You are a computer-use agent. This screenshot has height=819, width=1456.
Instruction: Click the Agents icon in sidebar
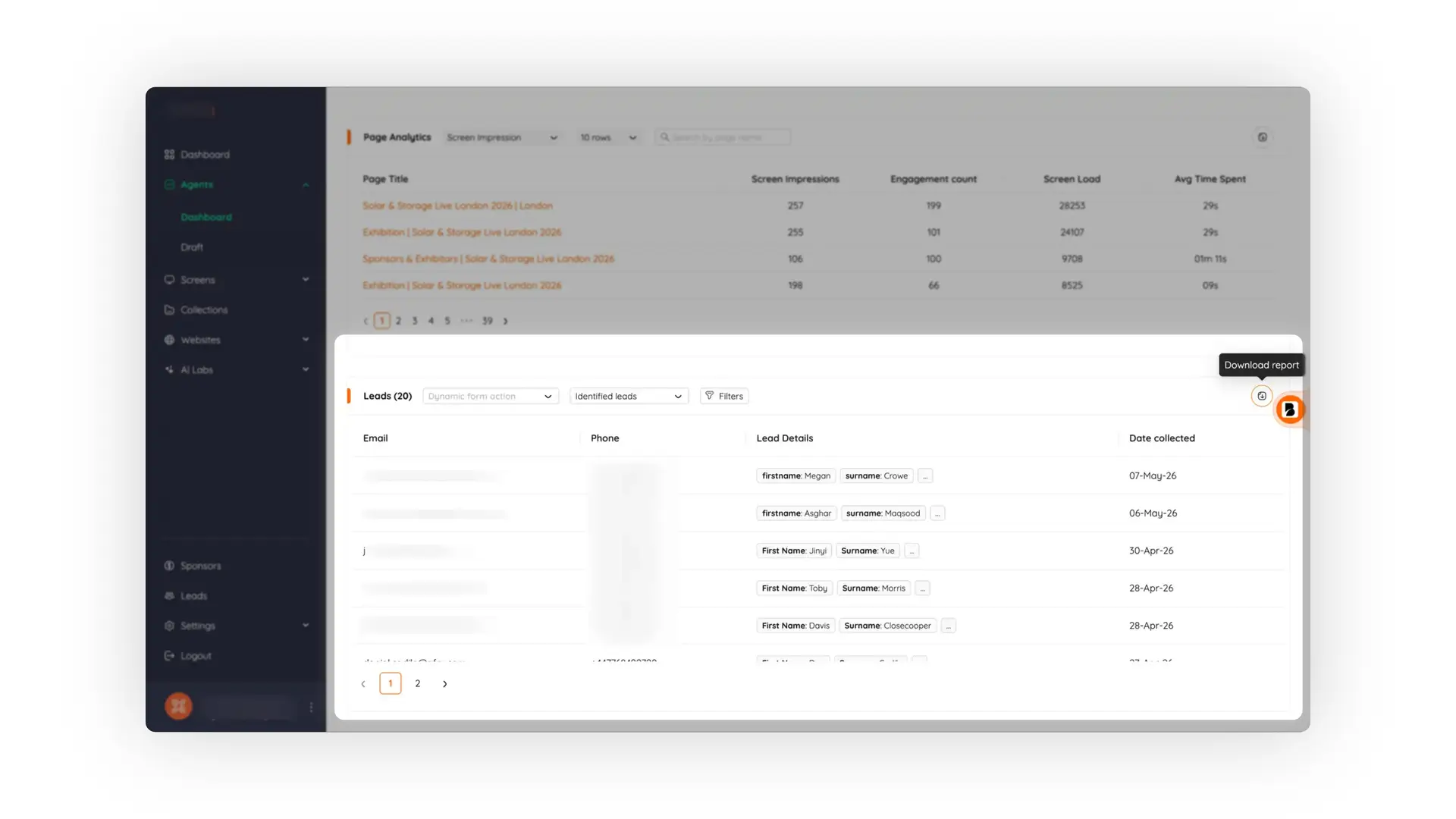click(169, 184)
